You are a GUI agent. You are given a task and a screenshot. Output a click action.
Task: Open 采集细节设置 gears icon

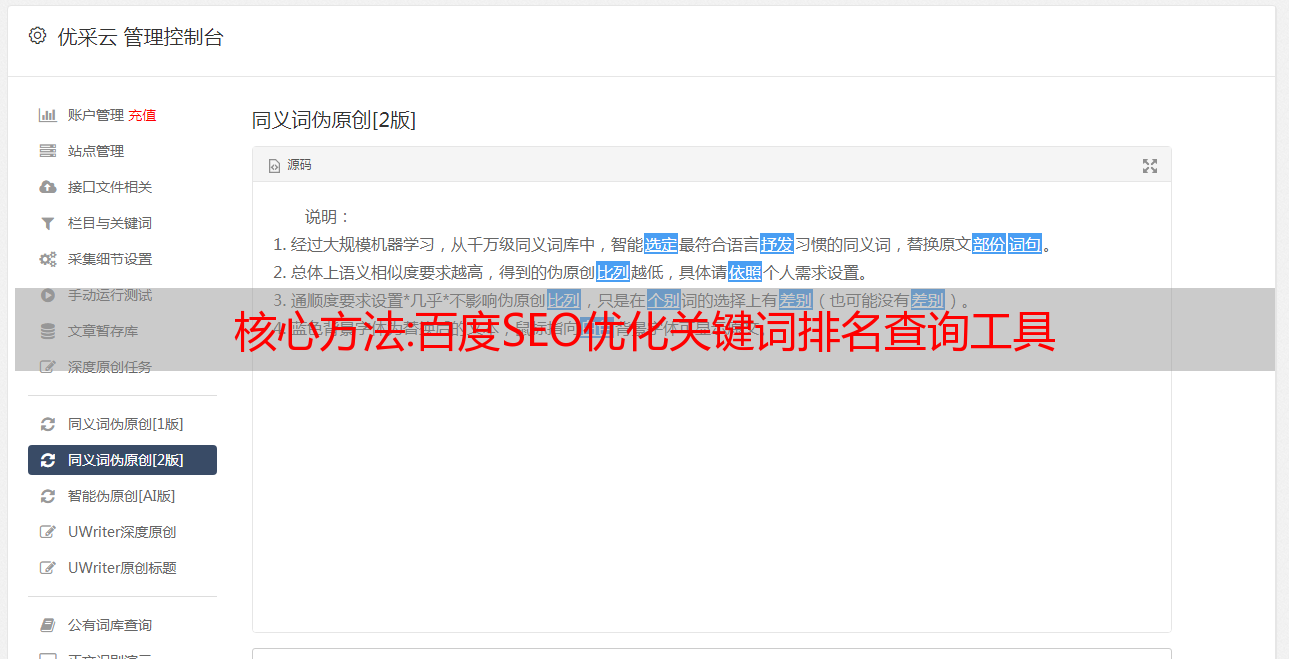pyautogui.click(x=47, y=259)
